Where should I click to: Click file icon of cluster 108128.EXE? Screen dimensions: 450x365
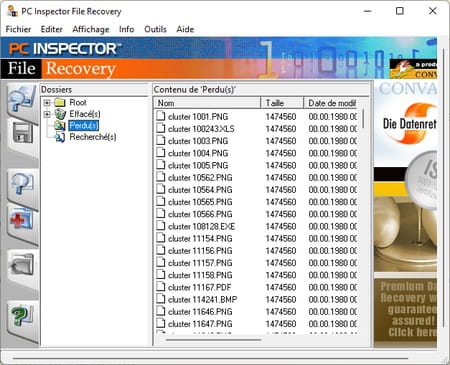coord(161,226)
